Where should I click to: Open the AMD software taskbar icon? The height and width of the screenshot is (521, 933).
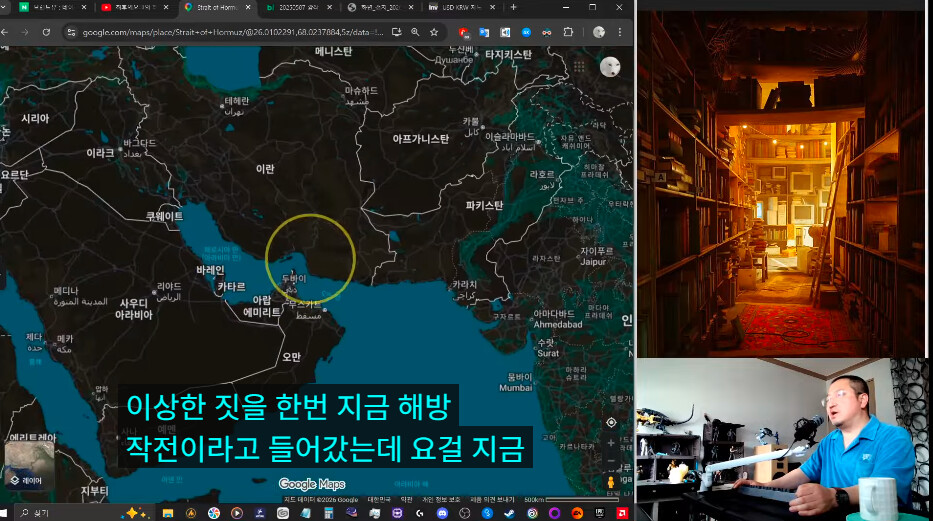(622, 513)
